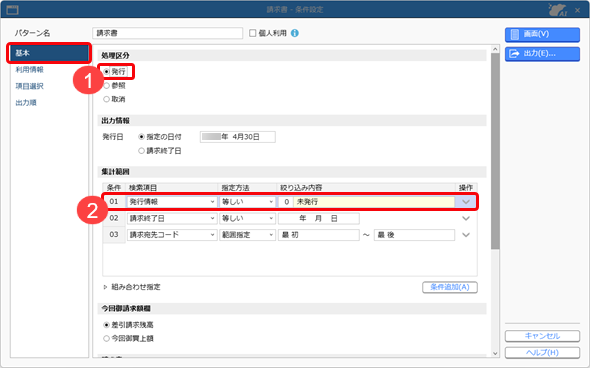Expand row 01 operation chevron

click(x=466, y=202)
